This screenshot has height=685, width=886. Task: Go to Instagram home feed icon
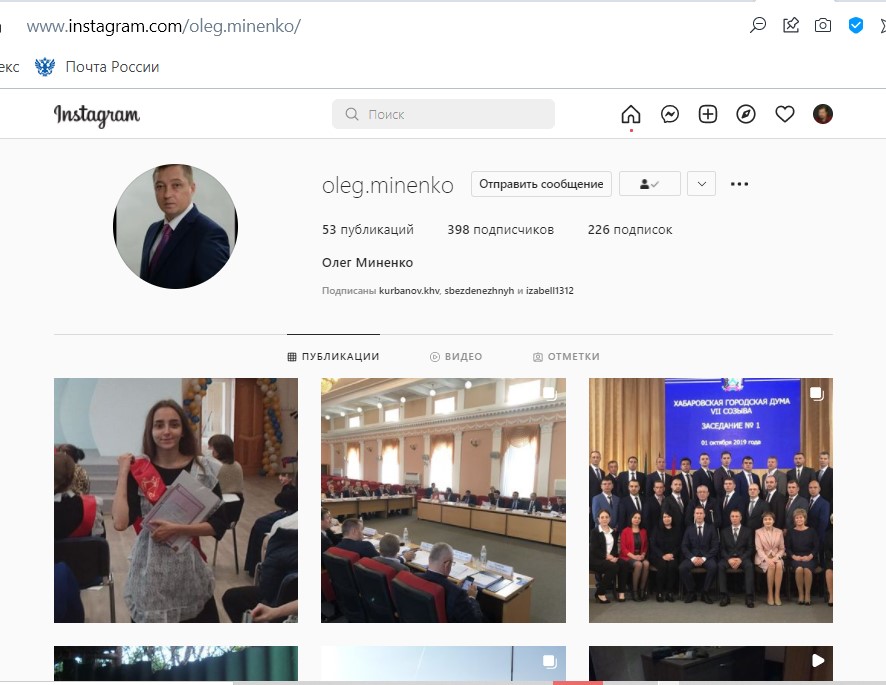(x=631, y=114)
